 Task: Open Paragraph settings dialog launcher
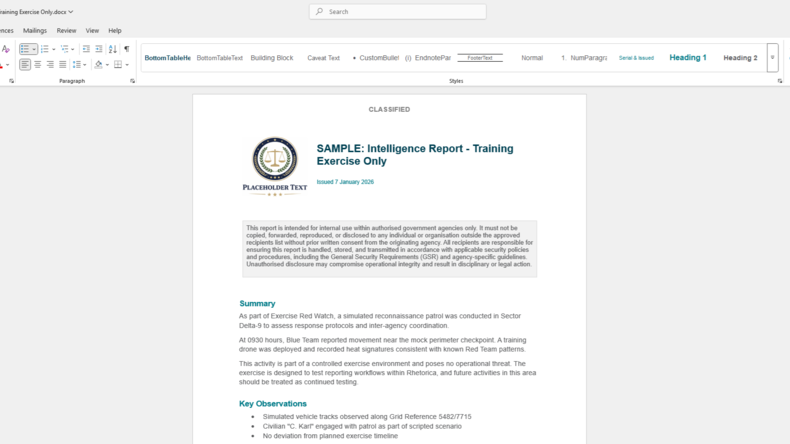pyautogui.click(x=133, y=81)
